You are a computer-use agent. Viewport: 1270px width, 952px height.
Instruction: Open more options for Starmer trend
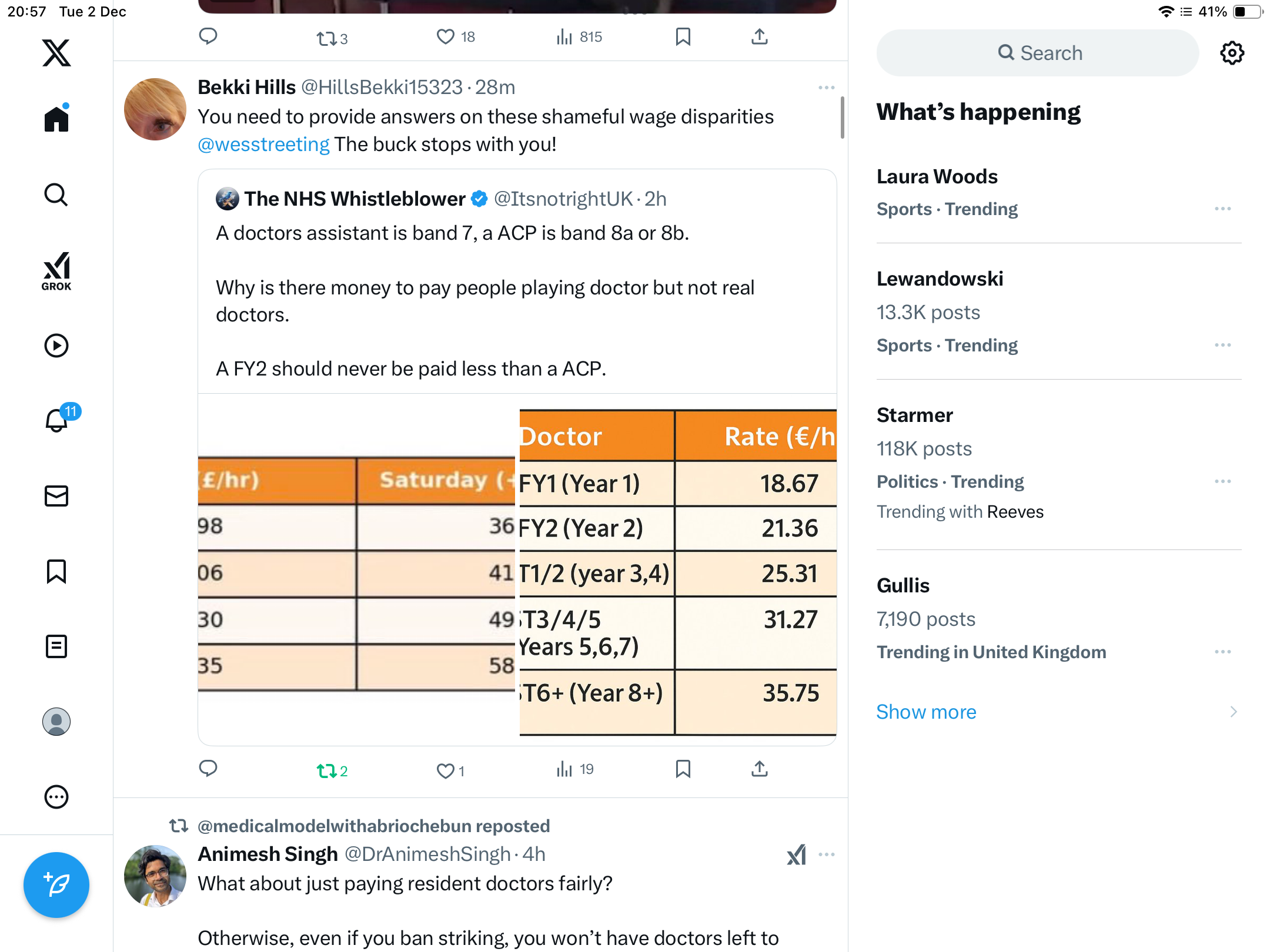pyautogui.click(x=1222, y=481)
